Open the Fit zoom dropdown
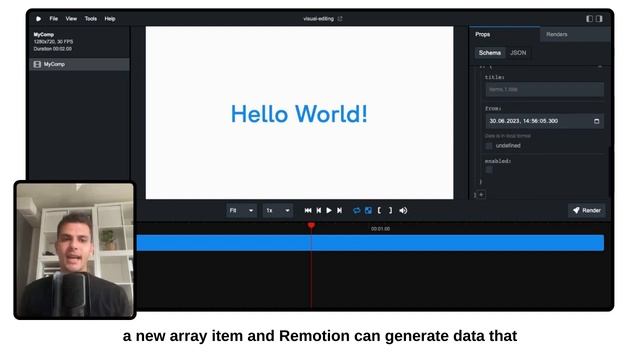 tap(241, 211)
